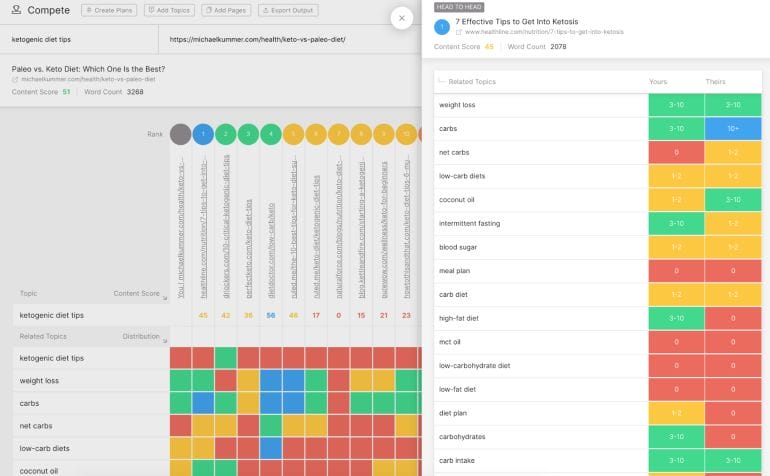Click intermittent fasting row label
The width and height of the screenshot is (770, 476).
[x=469, y=224]
